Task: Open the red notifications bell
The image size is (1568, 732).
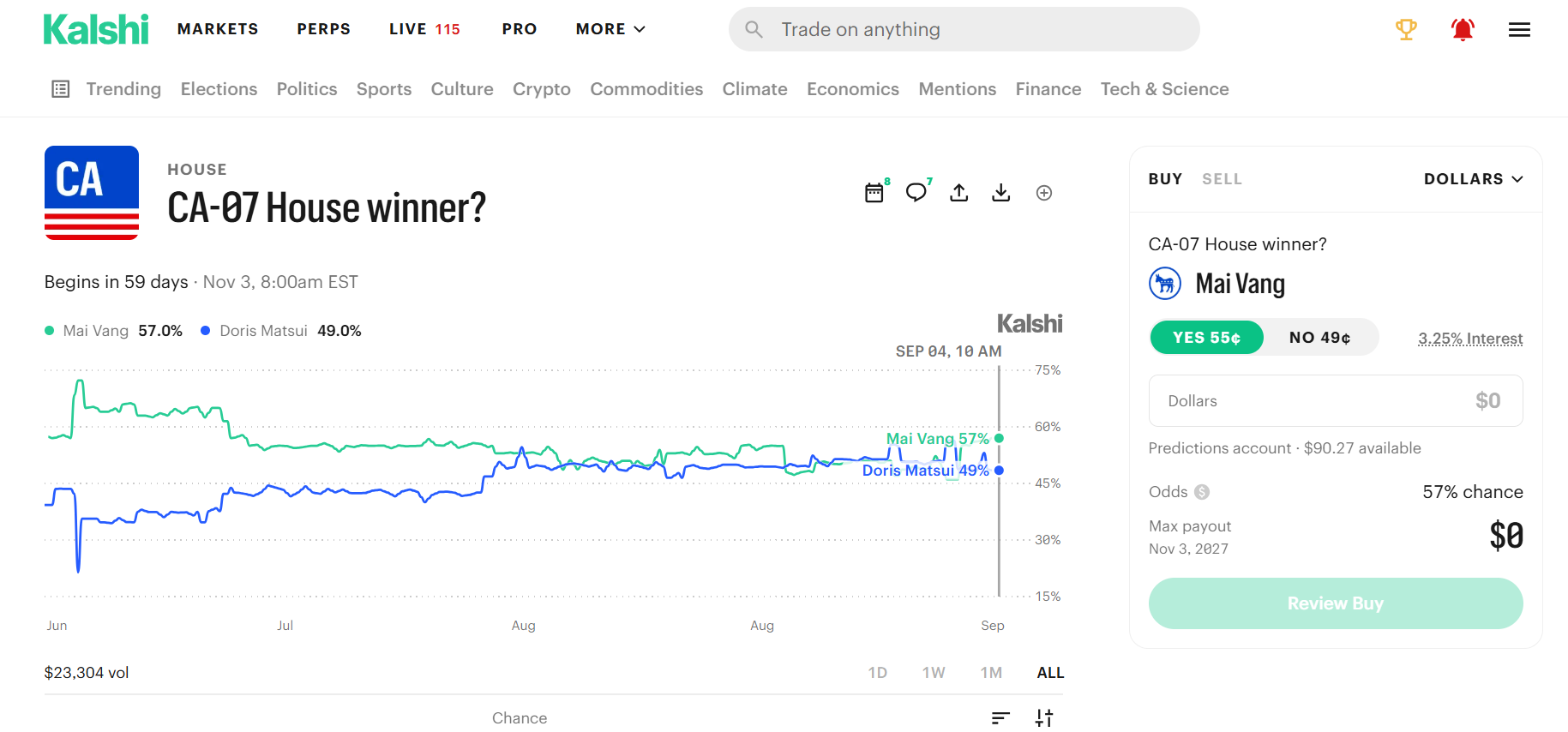Action: point(1463,30)
